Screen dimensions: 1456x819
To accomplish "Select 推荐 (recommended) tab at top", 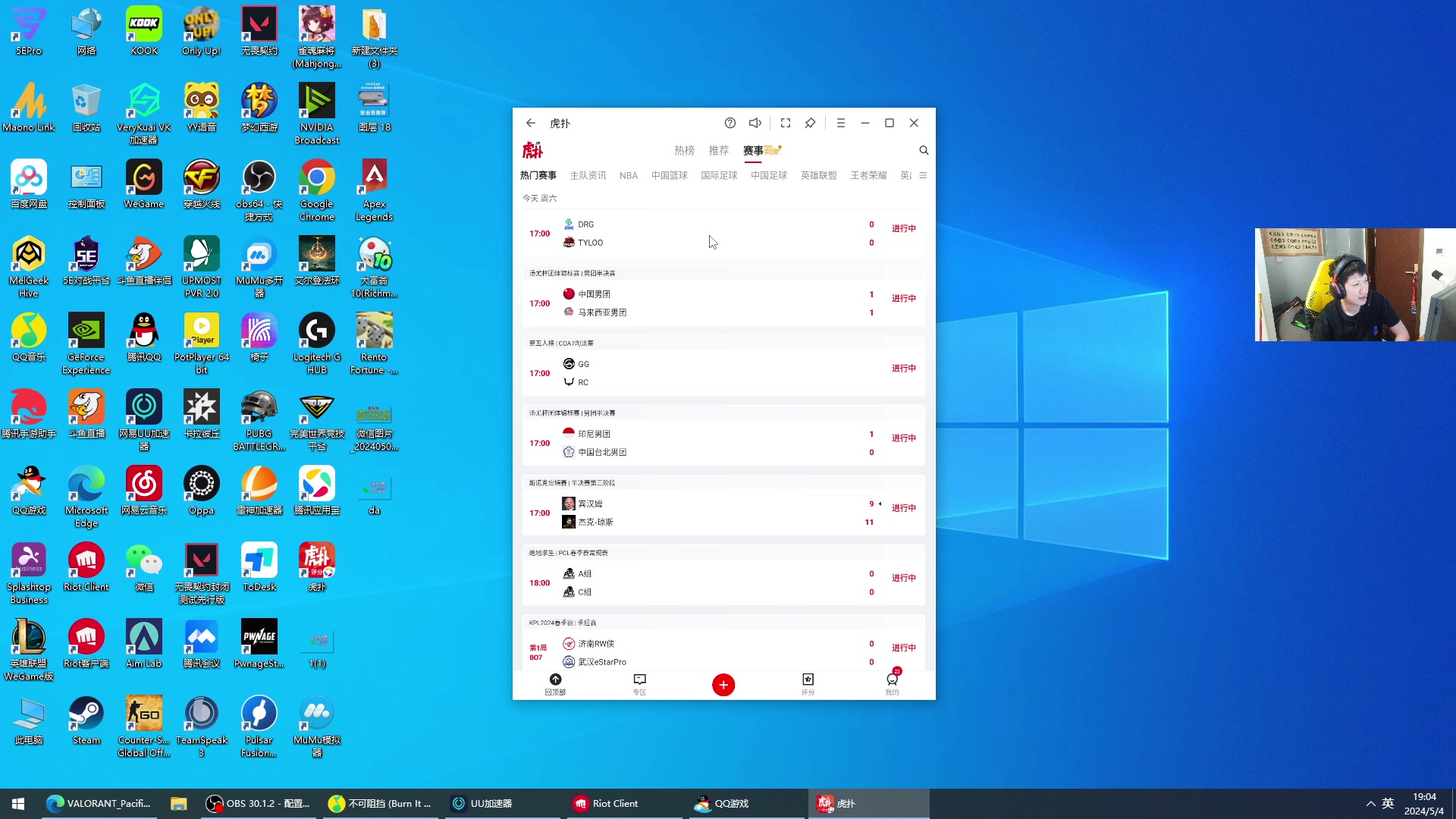I will click(719, 150).
